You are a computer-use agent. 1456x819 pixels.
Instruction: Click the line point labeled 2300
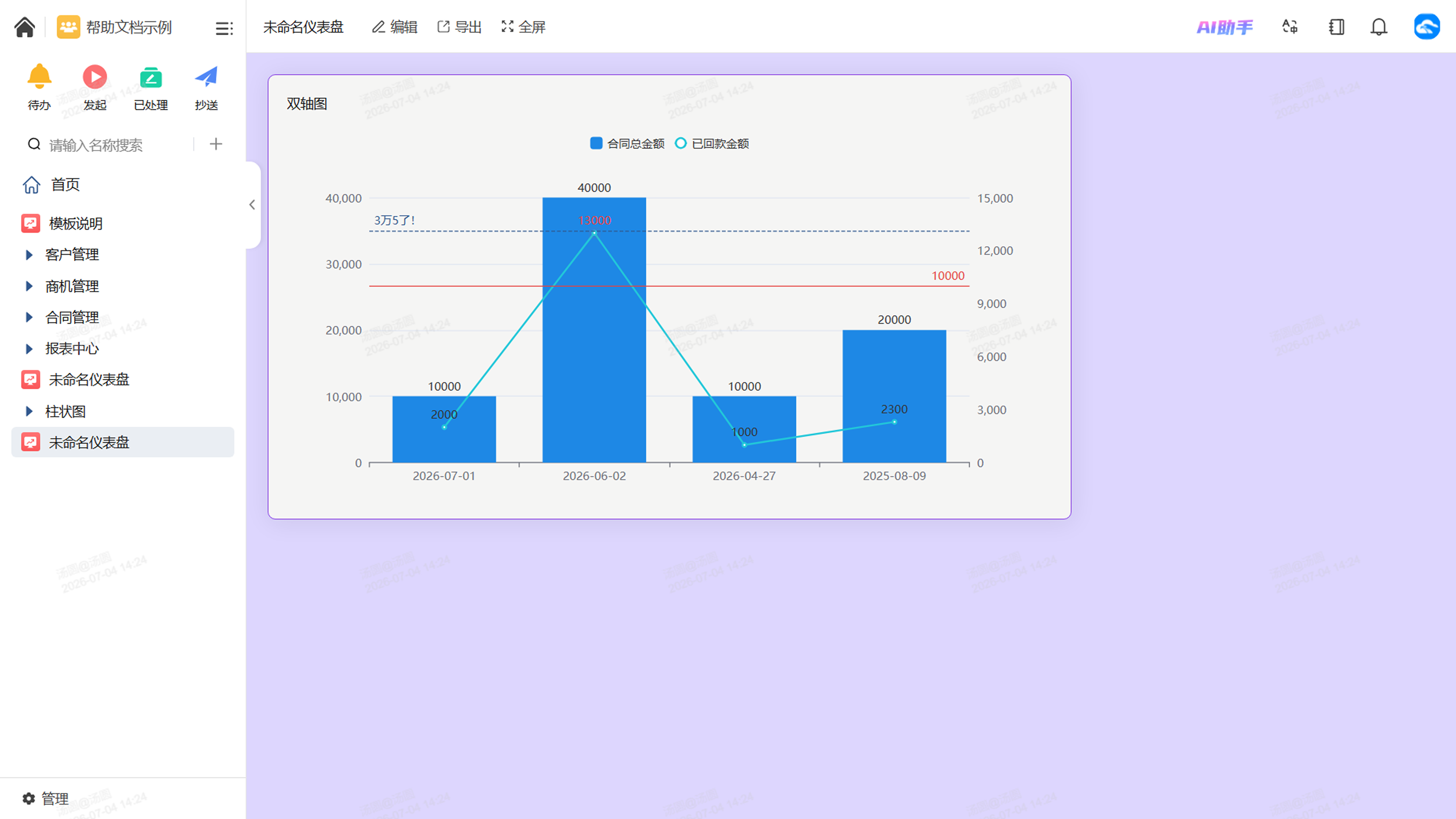pyautogui.click(x=894, y=422)
